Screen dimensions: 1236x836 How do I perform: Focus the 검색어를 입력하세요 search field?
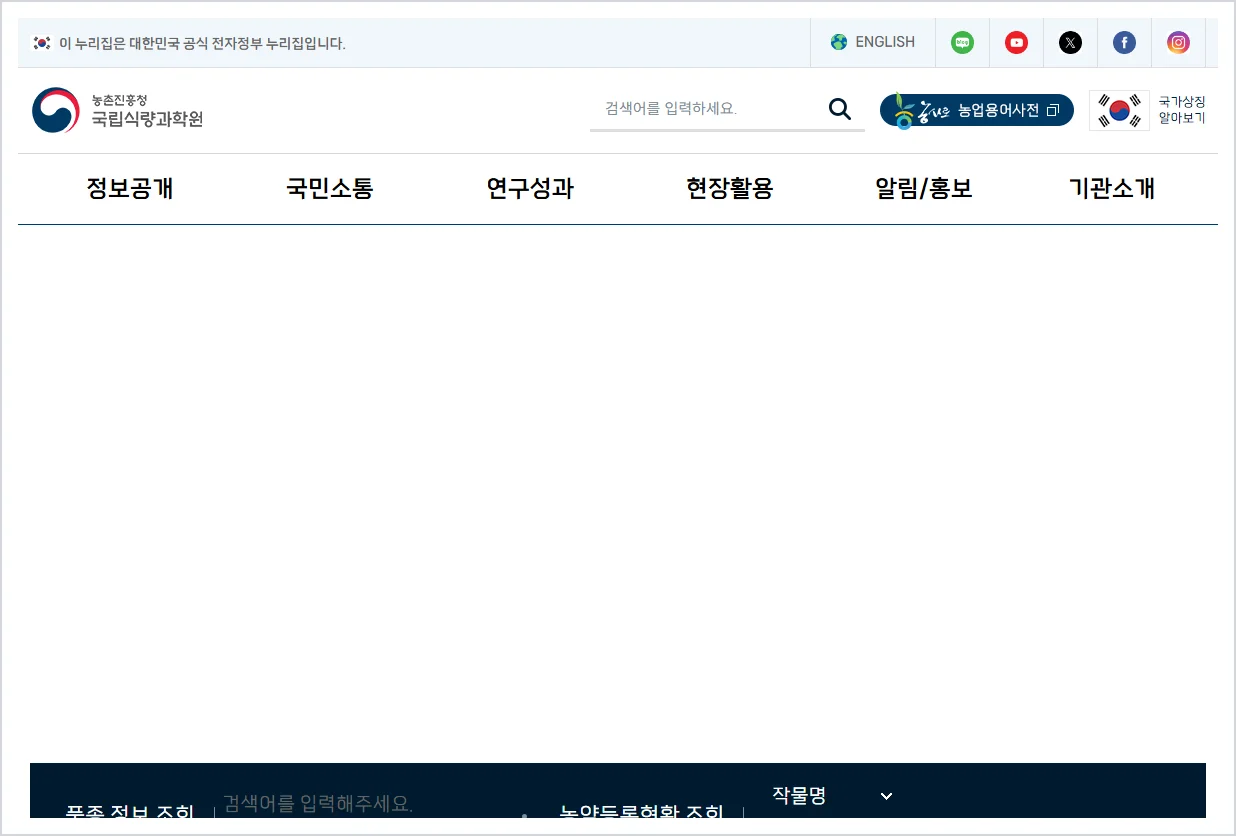[x=708, y=109]
